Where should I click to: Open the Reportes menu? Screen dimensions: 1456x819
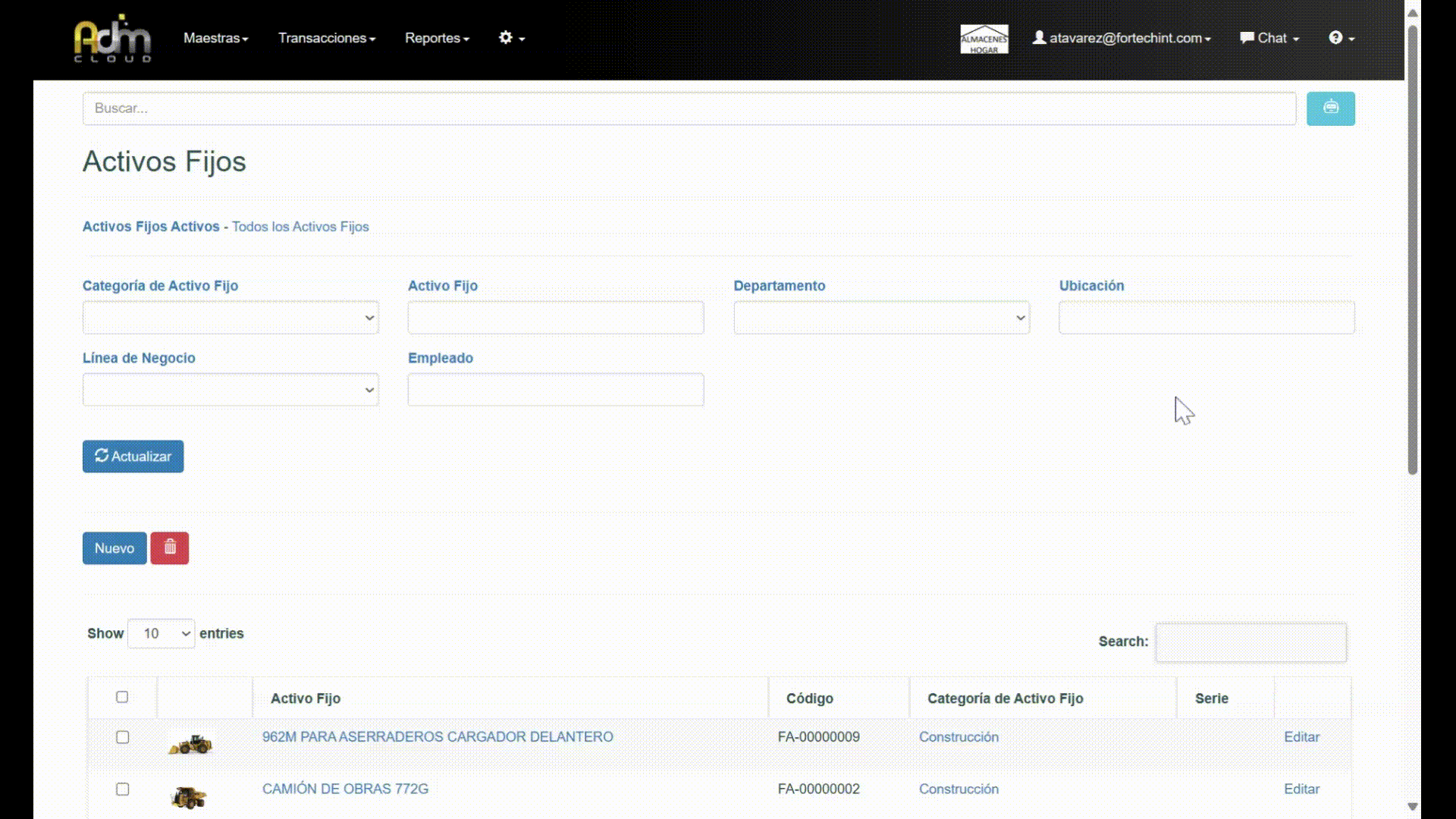[x=437, y=38]
